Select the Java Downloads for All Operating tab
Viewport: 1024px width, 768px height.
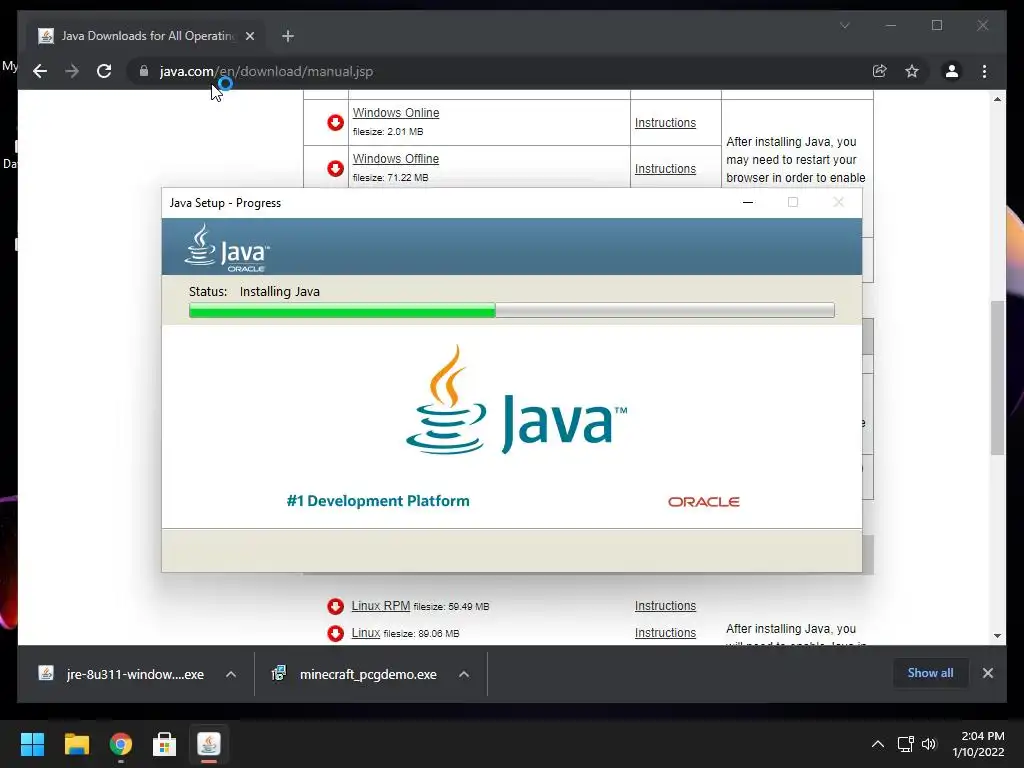point(147,36)
